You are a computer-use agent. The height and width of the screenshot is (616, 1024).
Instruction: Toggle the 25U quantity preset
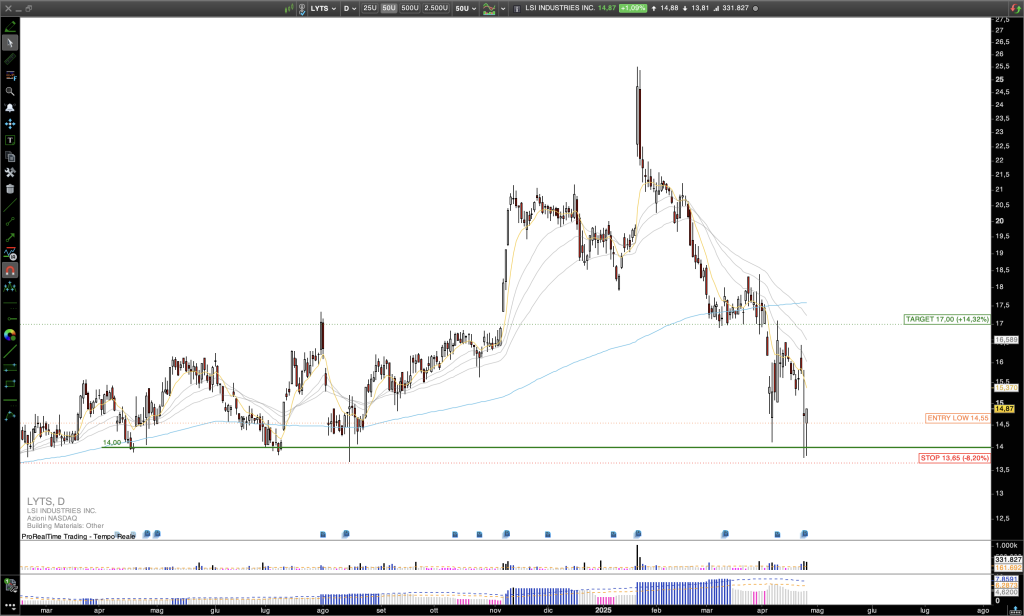(370, 8)
